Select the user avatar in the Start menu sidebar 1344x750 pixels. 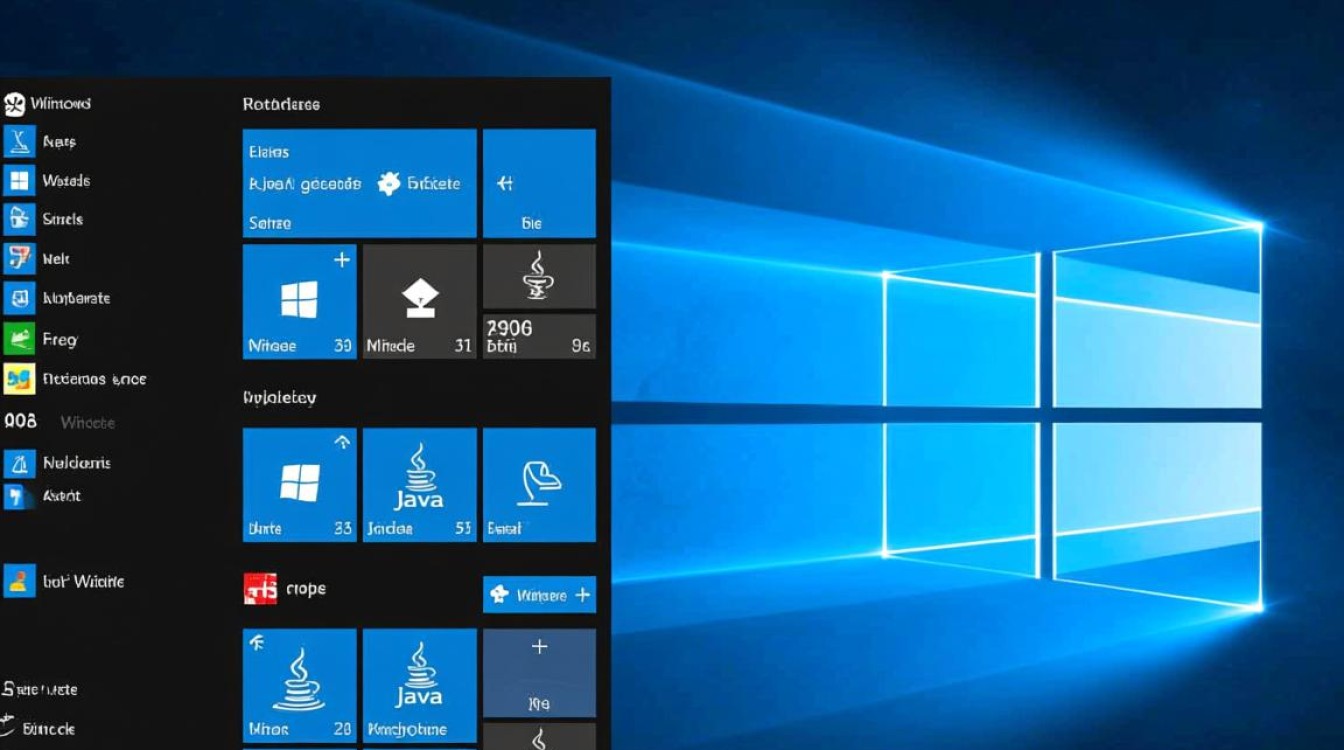[x=22, y=581]
